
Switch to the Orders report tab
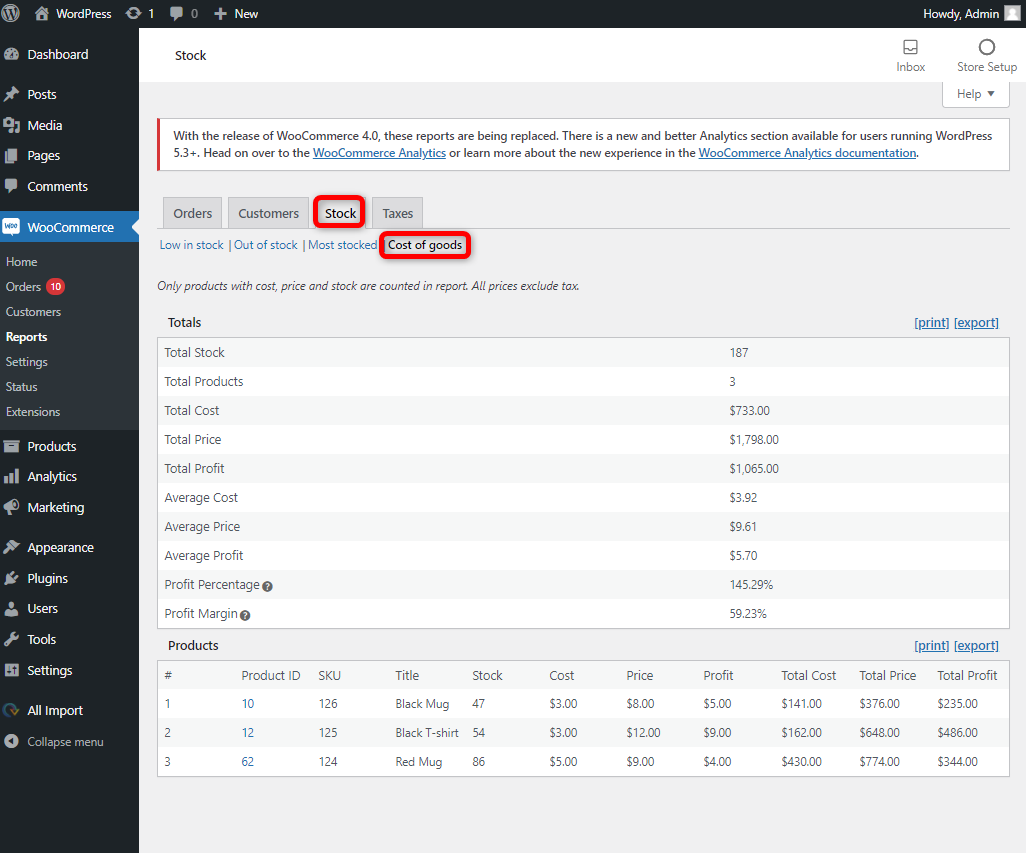(x=192, y=213)
